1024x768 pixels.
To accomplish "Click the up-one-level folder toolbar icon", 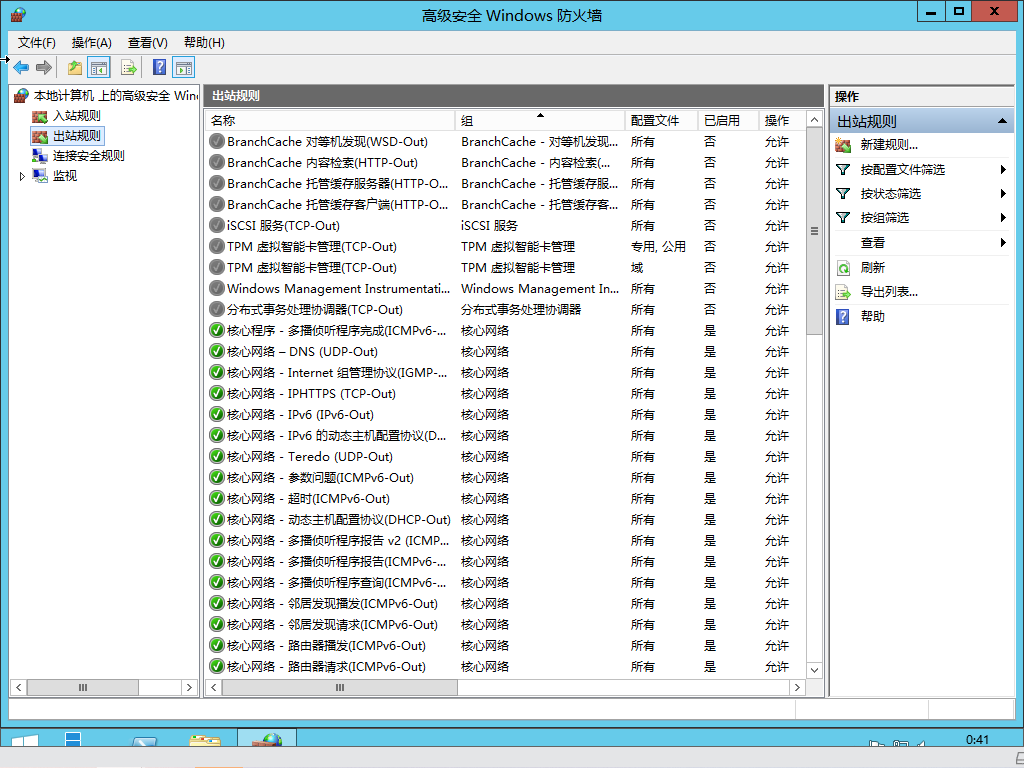I will 74,67.
